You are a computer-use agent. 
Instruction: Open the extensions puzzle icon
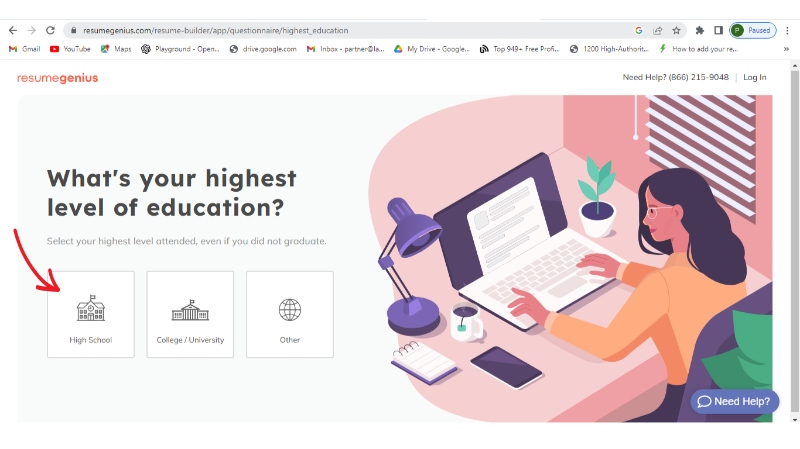(x=699, y=31)
